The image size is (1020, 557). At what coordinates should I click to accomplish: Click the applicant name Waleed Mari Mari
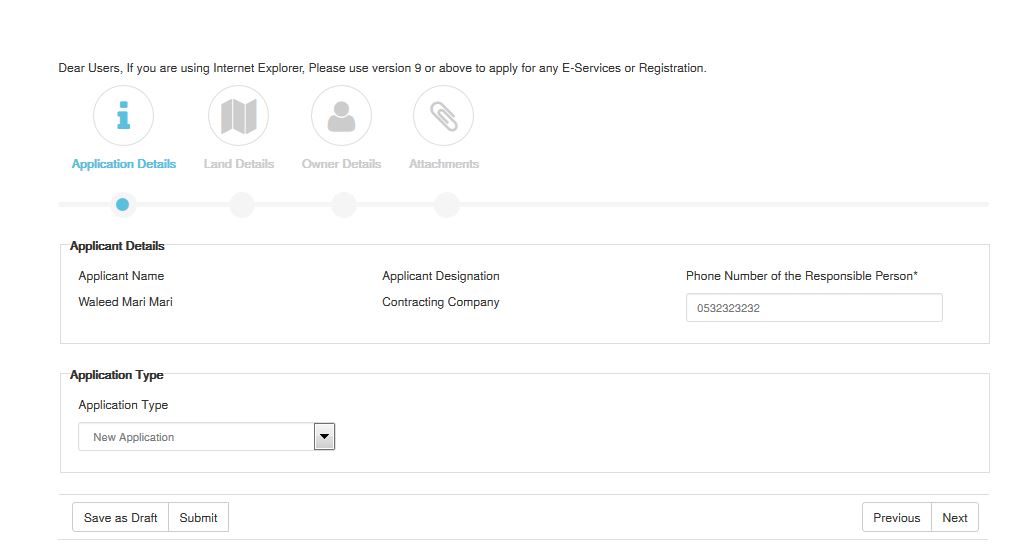pyautogui.click(x=126, y=302)
